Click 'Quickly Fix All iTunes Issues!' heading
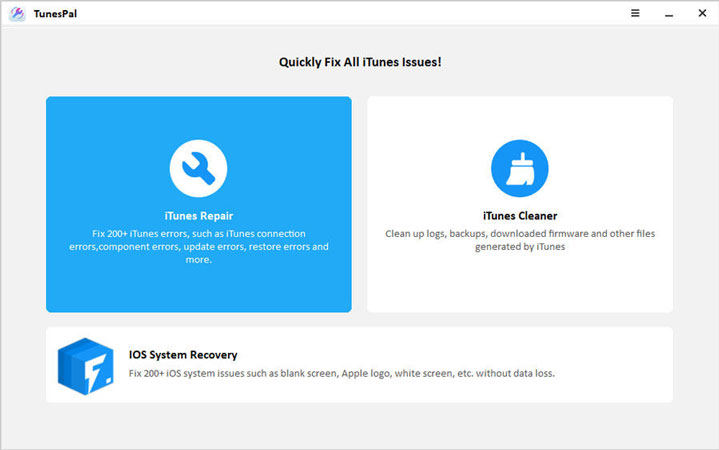This screenshot has width=719, height=450. (360, 62)
